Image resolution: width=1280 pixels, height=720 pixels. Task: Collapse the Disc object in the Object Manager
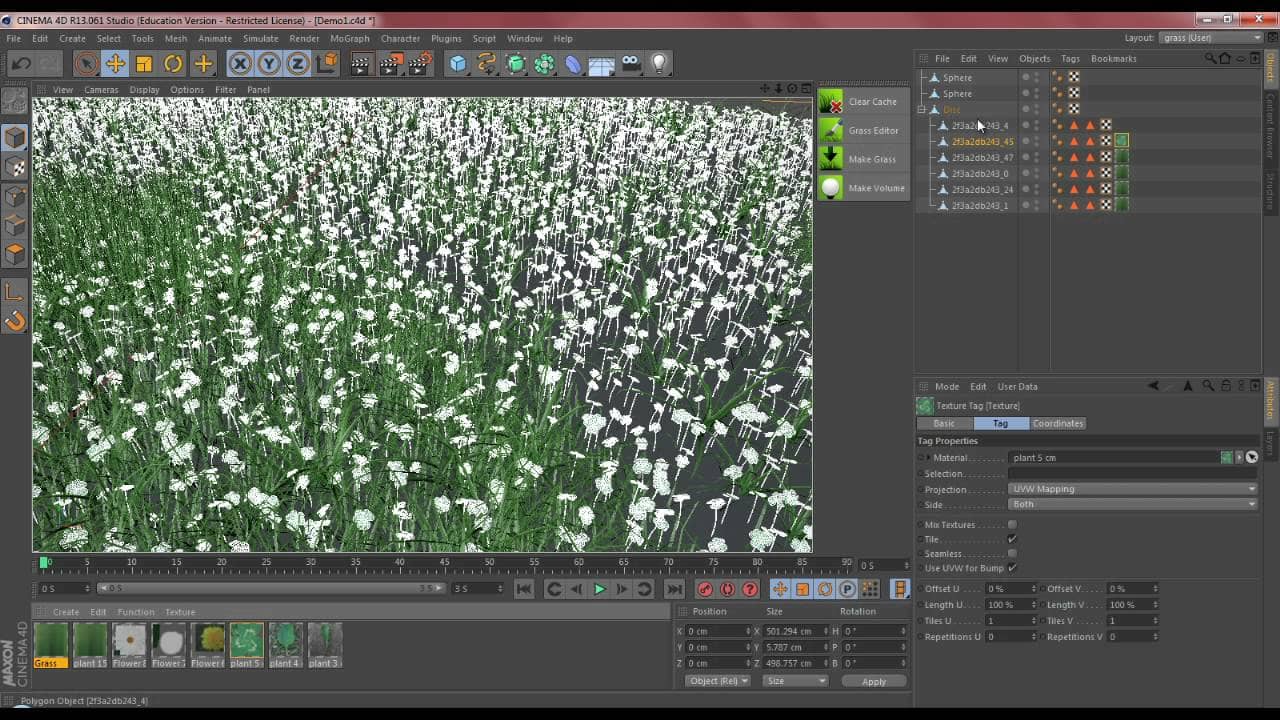[920, 110]
